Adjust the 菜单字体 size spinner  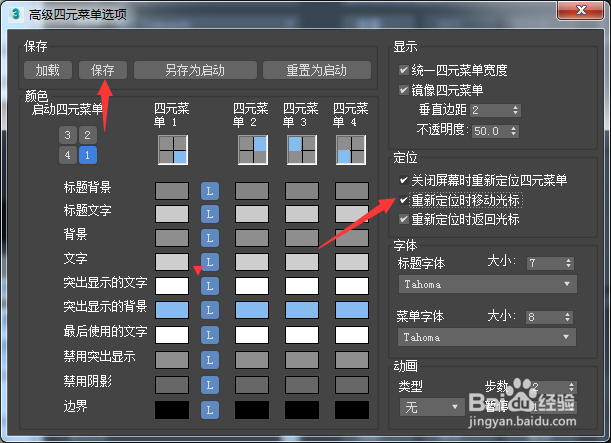[568, 317]
